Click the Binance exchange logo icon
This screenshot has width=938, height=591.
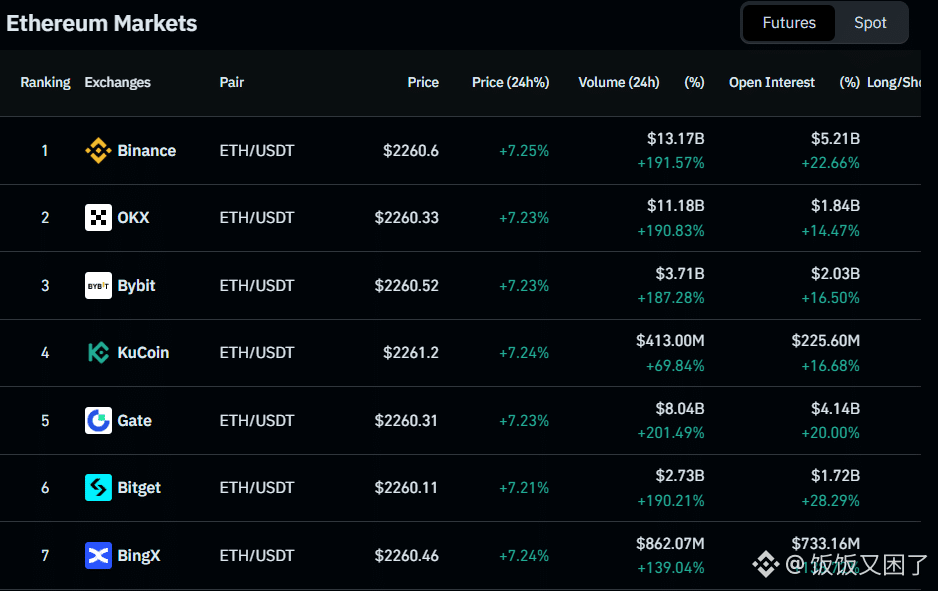(98, 151)
